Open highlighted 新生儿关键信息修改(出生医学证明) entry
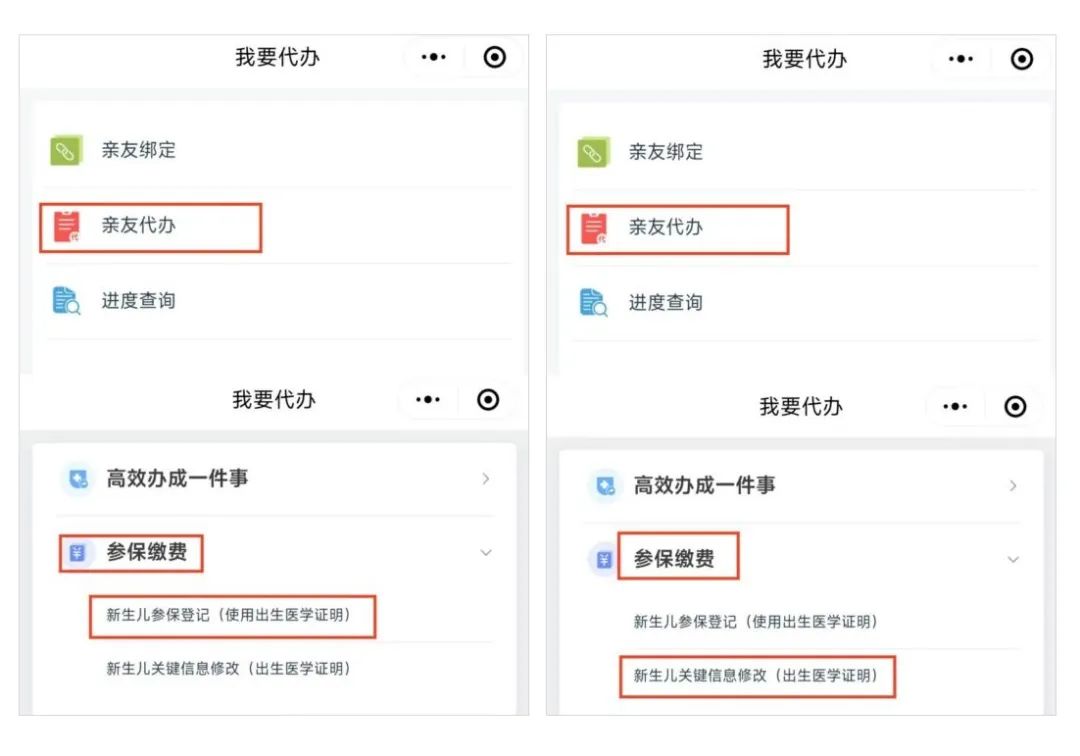This screenshot has height=756, width=1080. point(757,676)
